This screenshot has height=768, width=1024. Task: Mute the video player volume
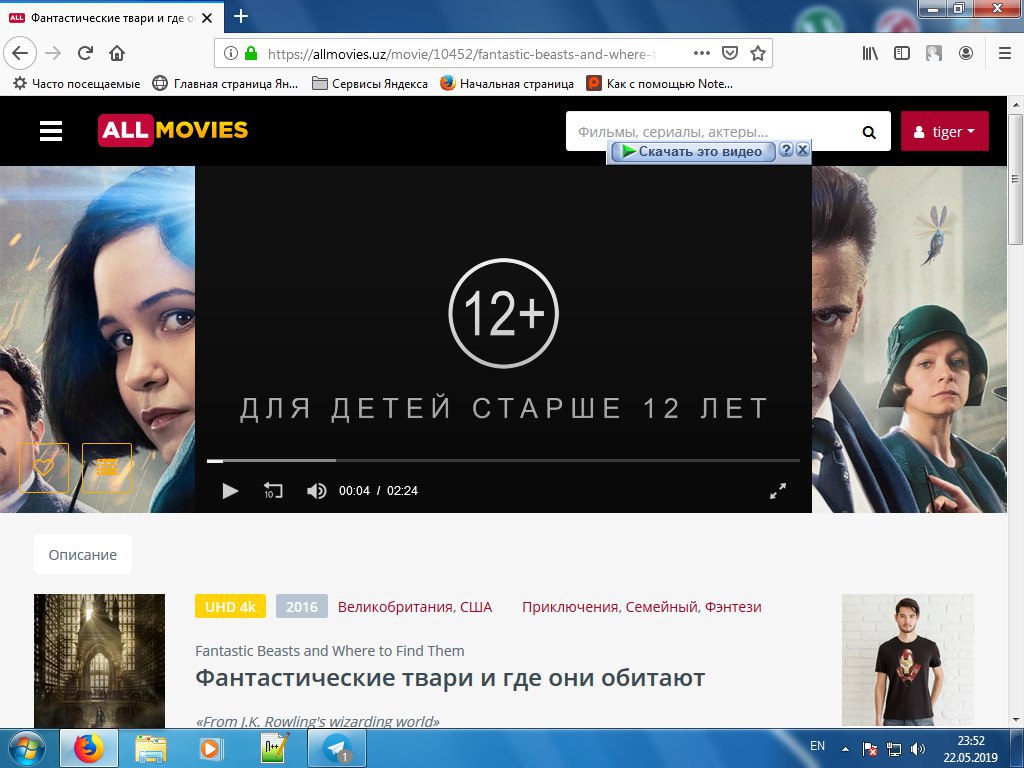[317, 490]
